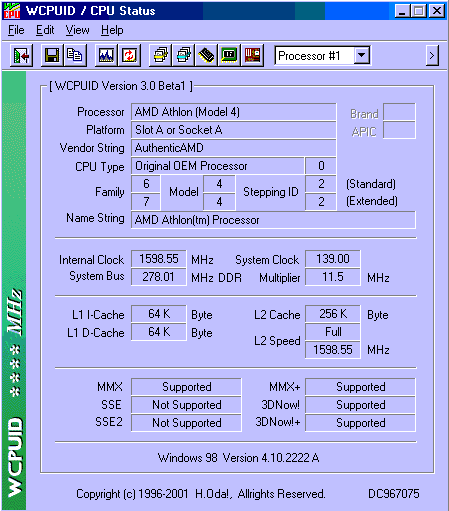Click the L1 D-Cache 64 K value
This screenshot has width=449, height=511.
click(159, 332)
